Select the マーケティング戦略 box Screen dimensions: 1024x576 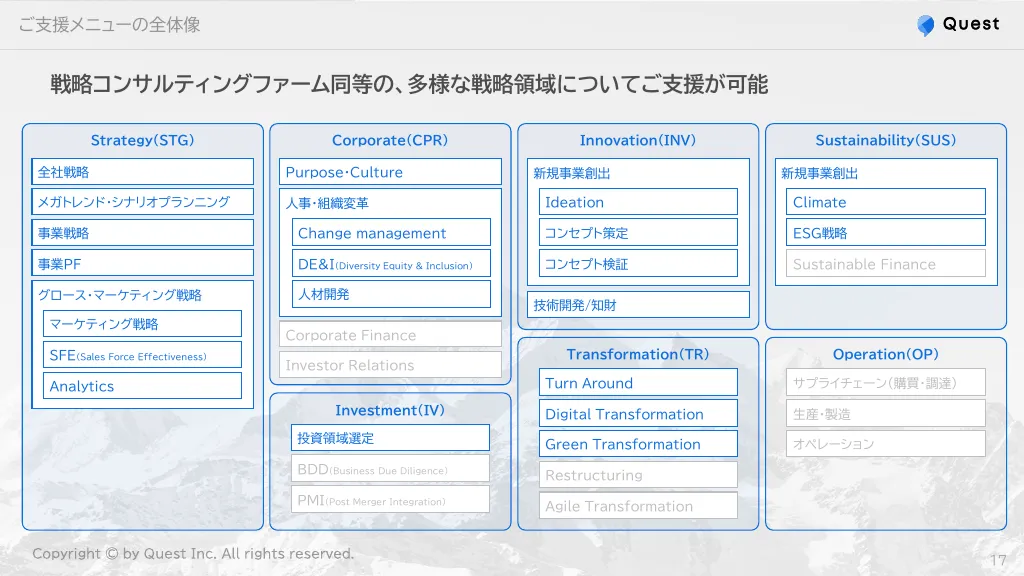point(142,324)
